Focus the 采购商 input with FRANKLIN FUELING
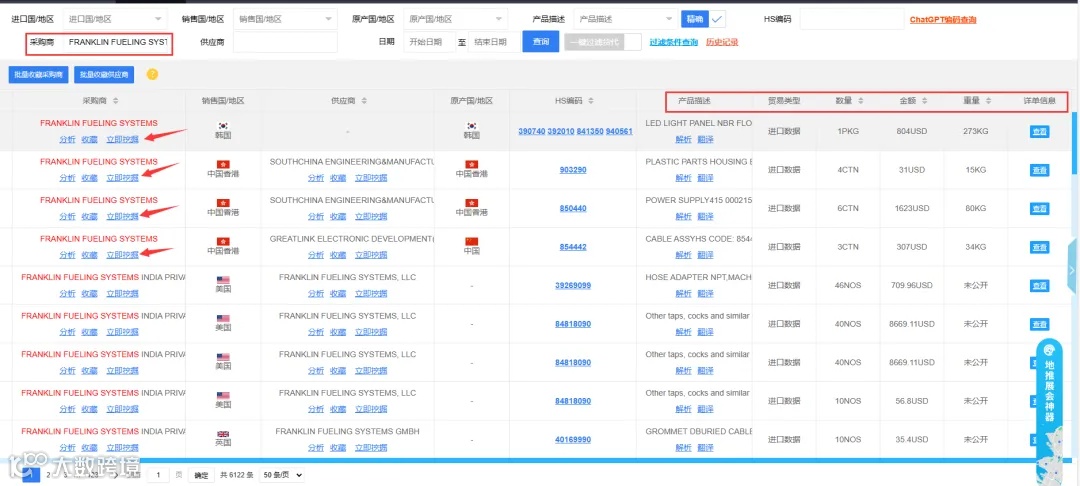The image size is (1080, 486). pyautogui.click(x=116, y=42)
